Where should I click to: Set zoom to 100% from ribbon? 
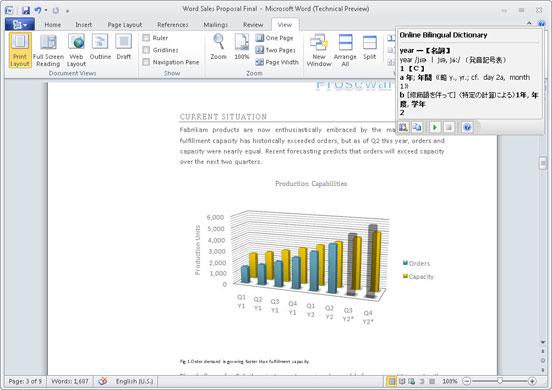pos(242,47)
